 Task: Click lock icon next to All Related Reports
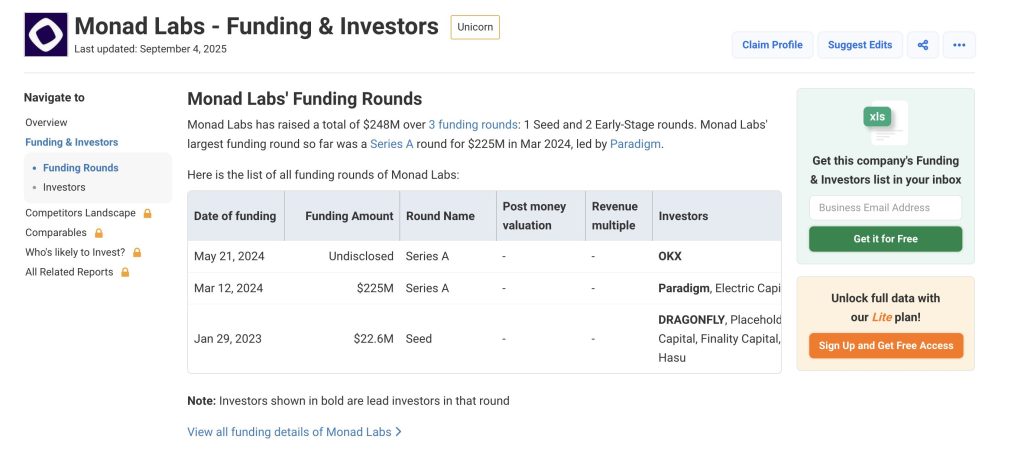pyautogui.click(x=125, y=272)
